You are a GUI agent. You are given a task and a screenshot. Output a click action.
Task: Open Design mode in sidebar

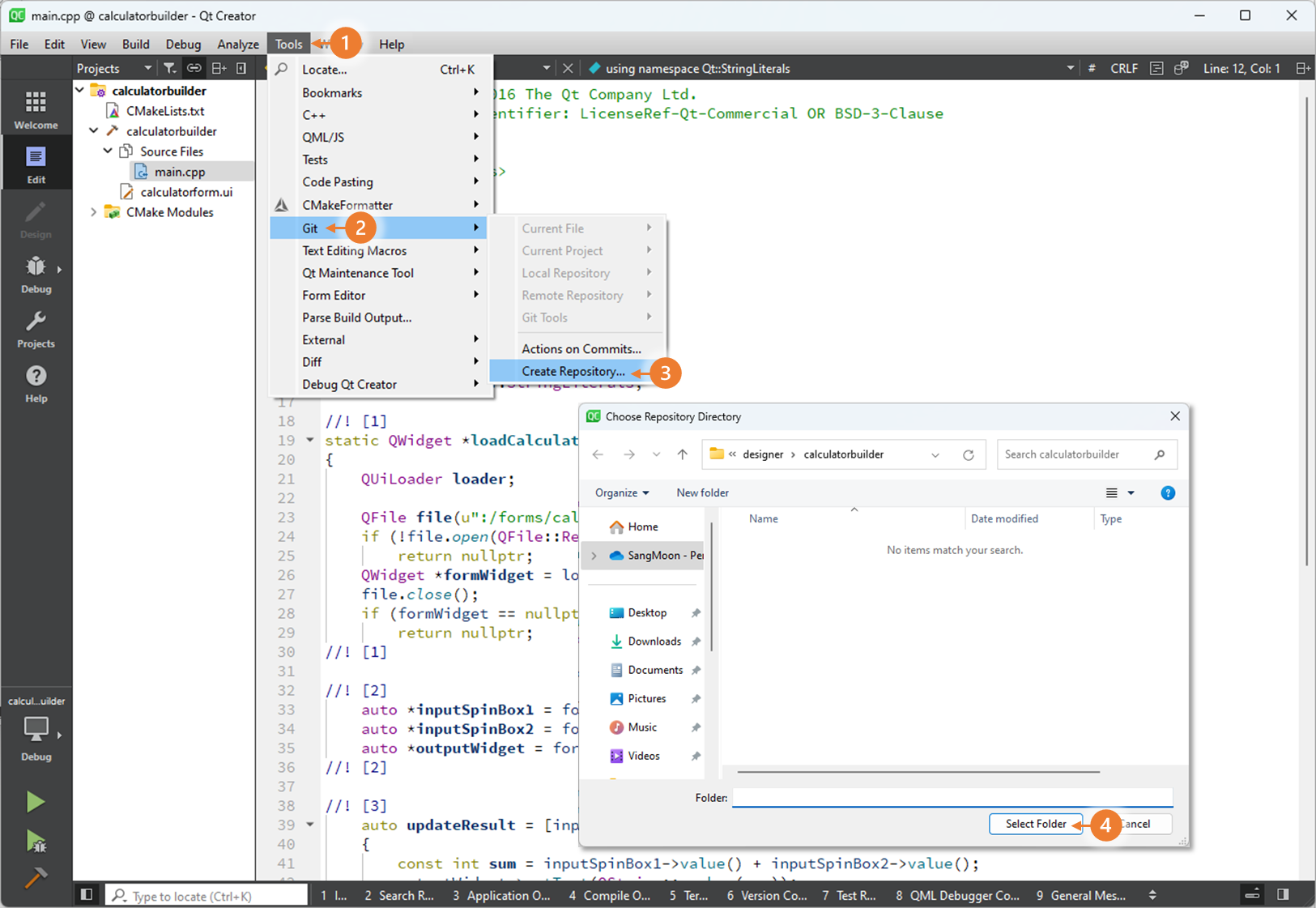point(36,219)
